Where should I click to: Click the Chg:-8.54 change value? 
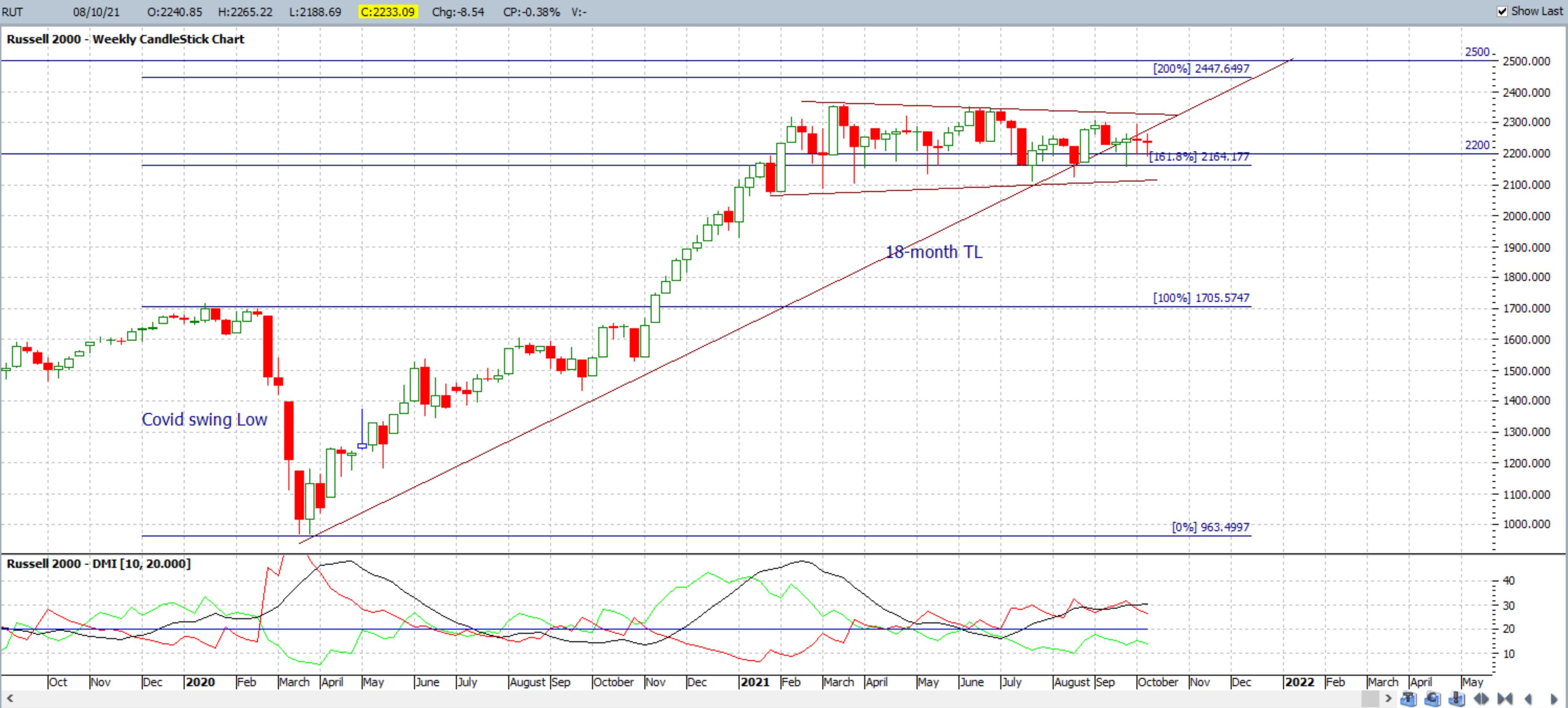[x=458, y=12]
